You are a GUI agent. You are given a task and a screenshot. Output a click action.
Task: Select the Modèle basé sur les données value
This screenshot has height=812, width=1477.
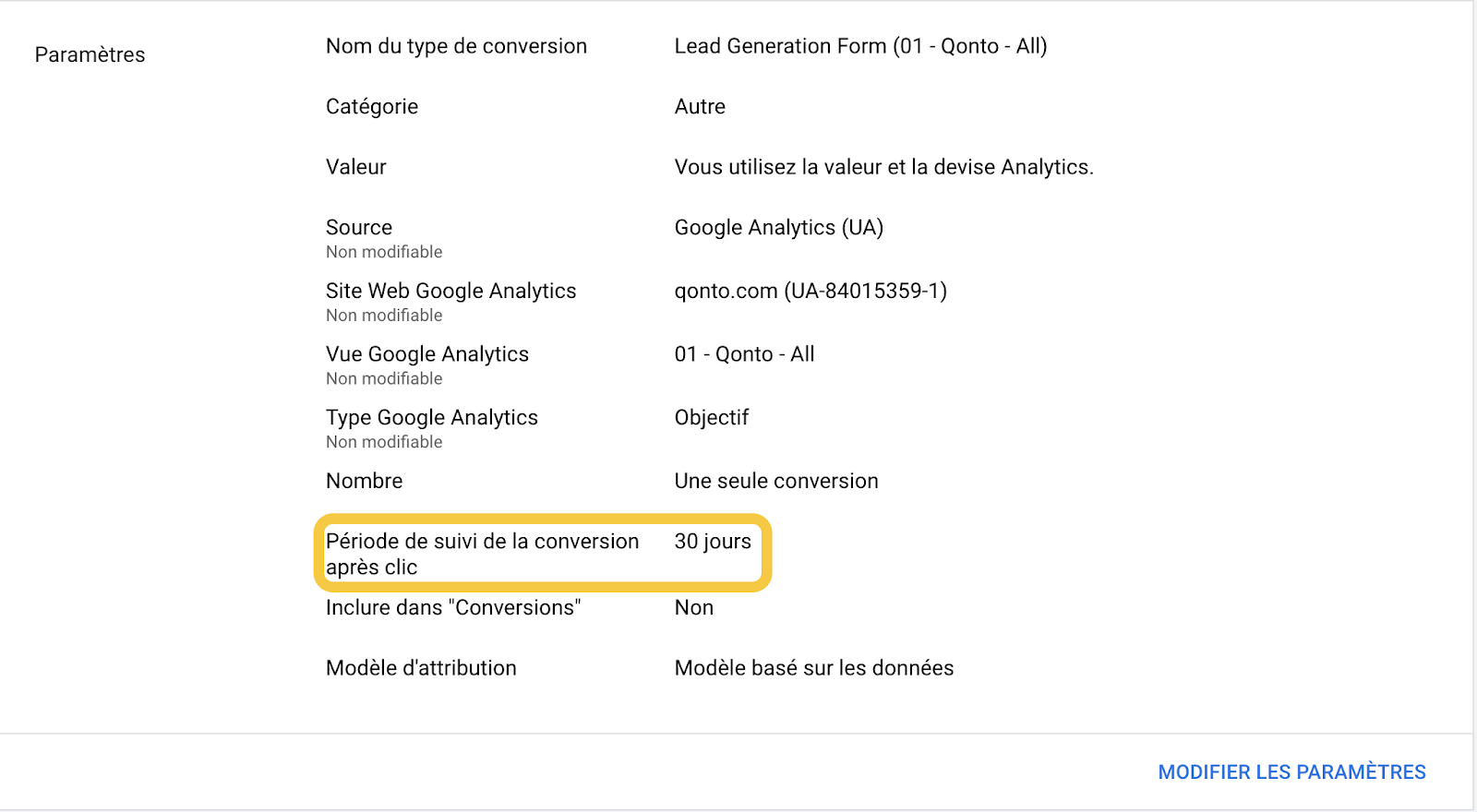(813, 668)
